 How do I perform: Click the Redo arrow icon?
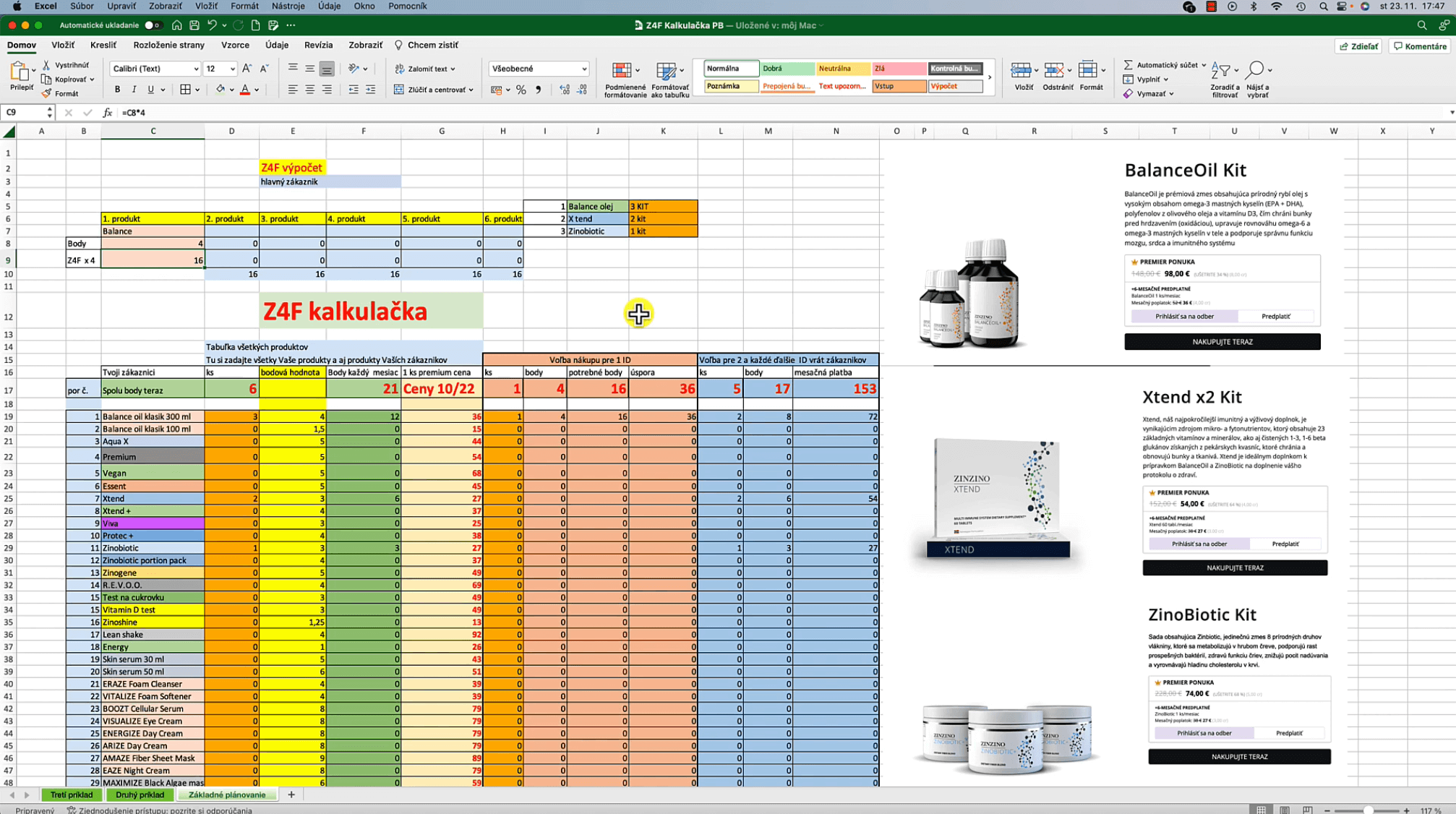coord(238,25)
